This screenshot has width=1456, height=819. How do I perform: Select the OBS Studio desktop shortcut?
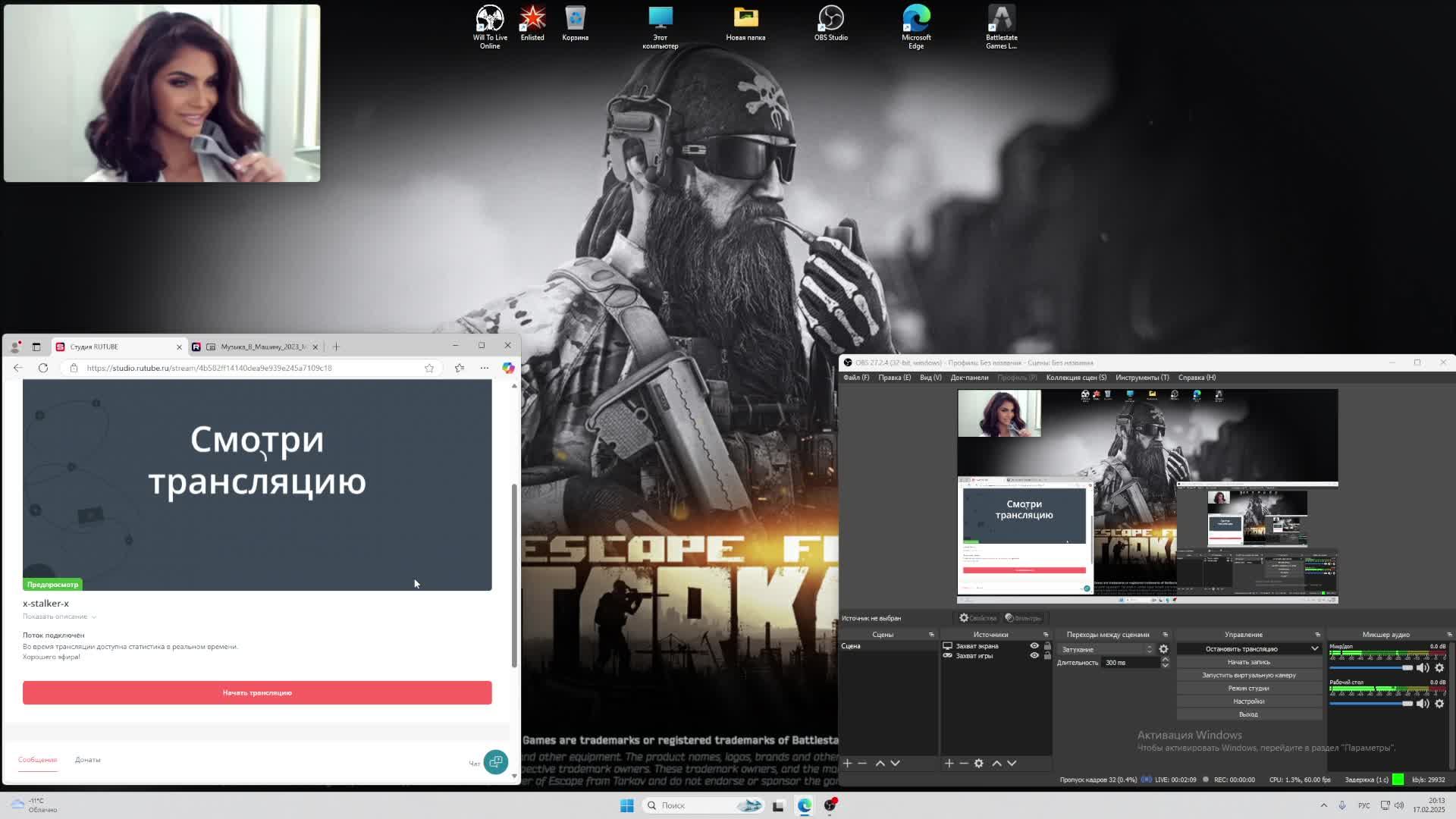(831, 23)
